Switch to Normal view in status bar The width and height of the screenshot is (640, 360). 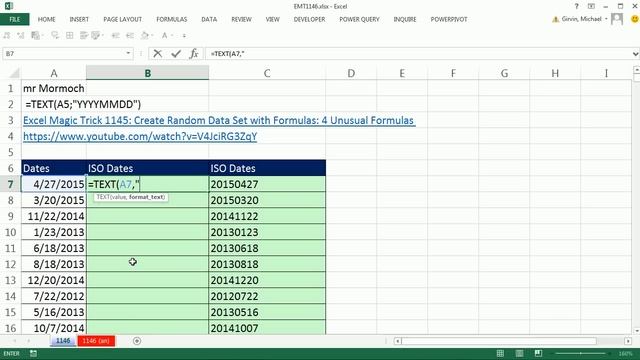click(x=500, y=353)
